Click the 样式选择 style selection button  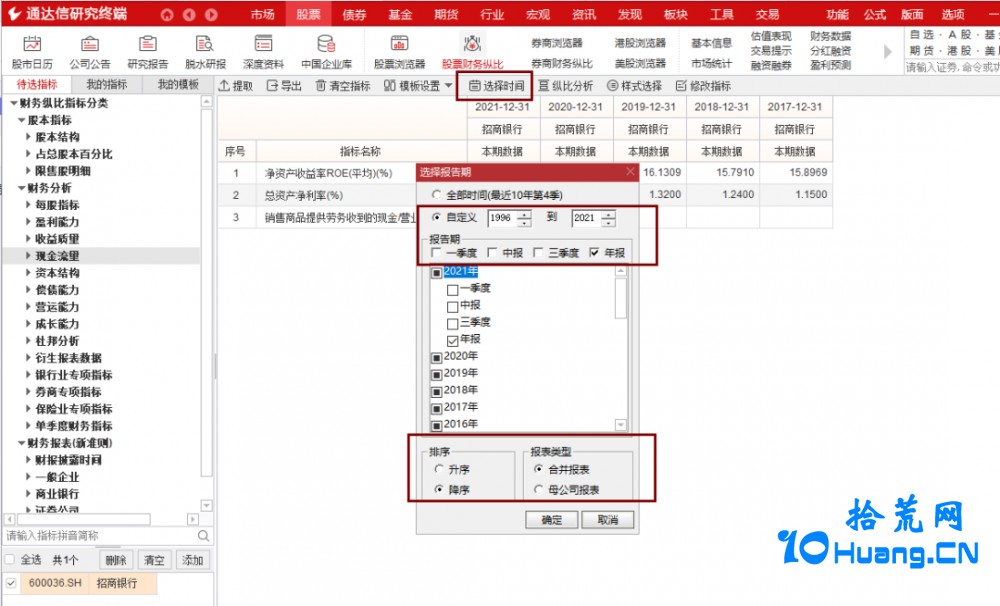point(634,85)
